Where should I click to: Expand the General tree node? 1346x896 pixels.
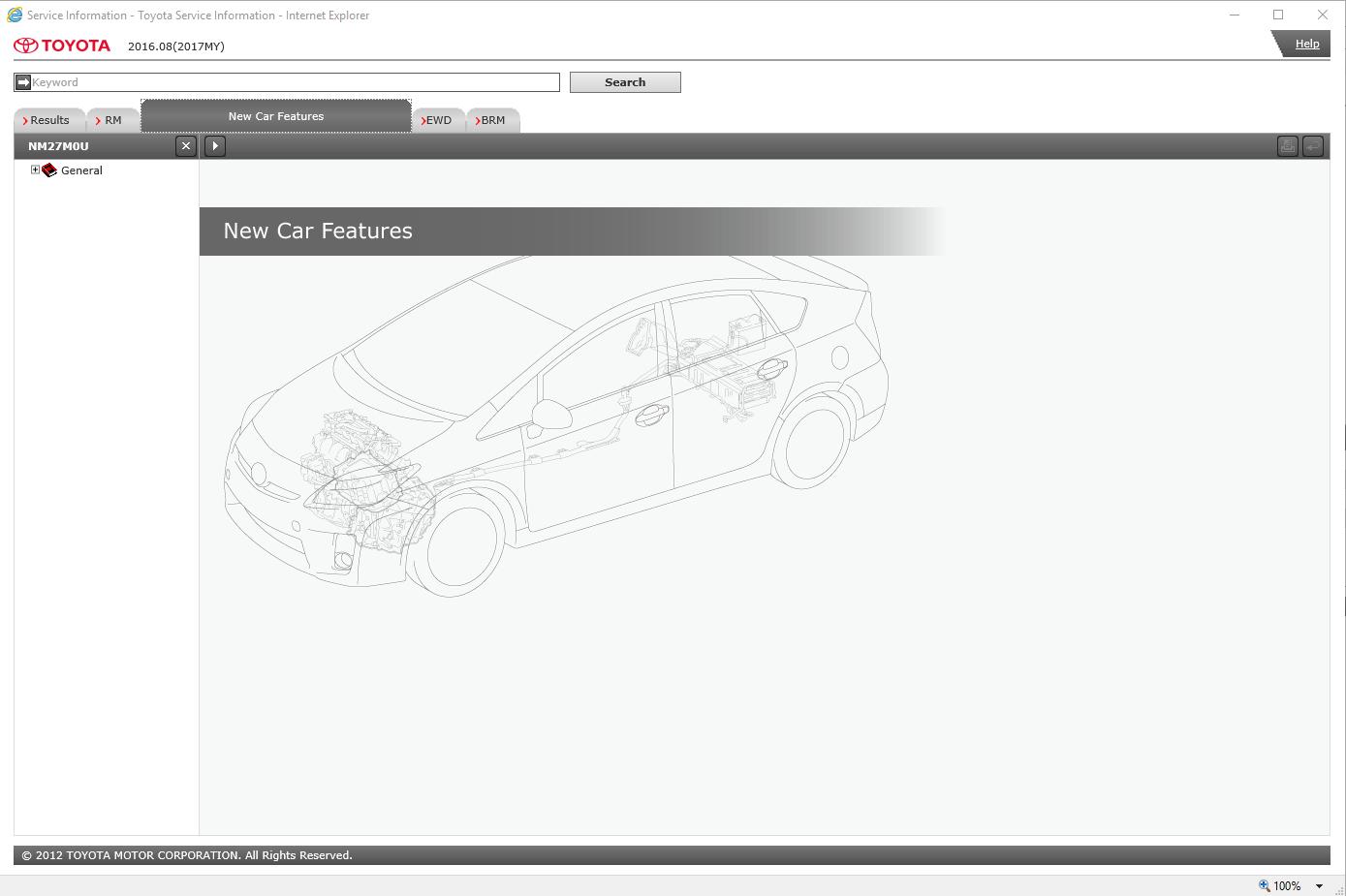[35, 170]
